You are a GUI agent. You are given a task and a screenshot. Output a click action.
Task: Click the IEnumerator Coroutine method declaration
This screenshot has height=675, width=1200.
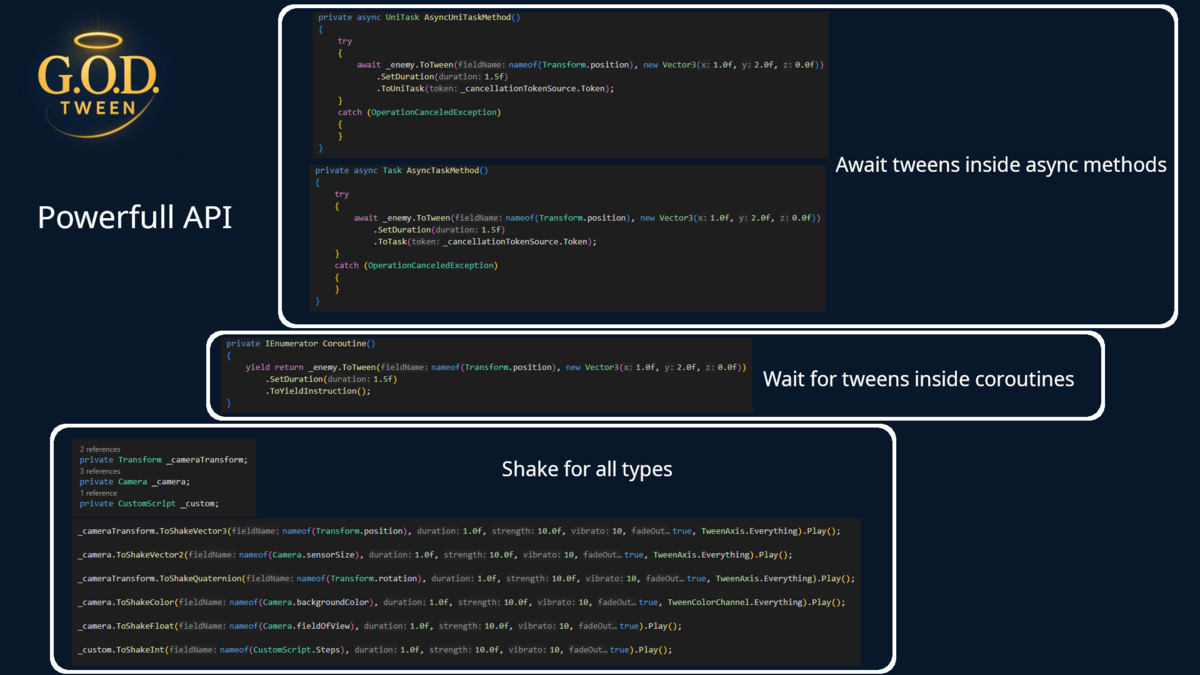point(301,344)
